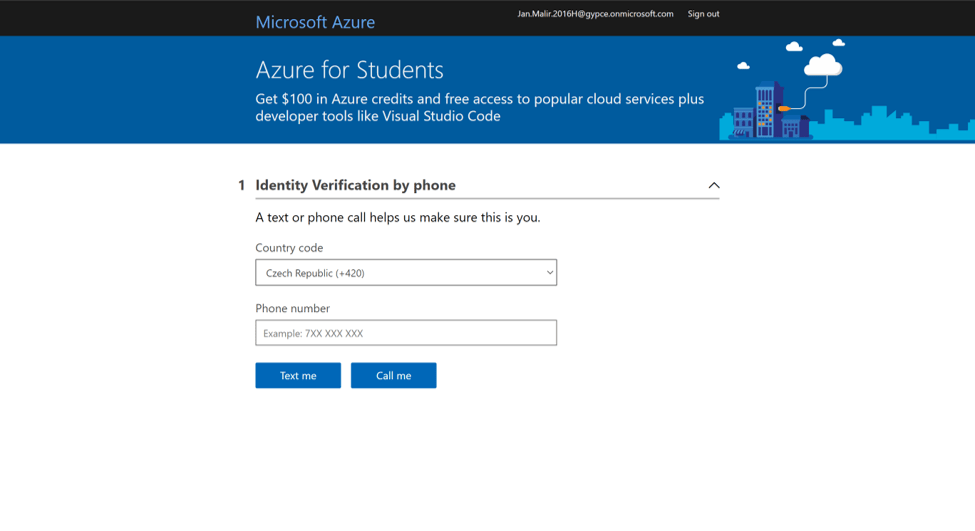Viewport: 975px width, 531px height.
Task: Click the small cloud at the banner's left
Action: tap(743, 66)
